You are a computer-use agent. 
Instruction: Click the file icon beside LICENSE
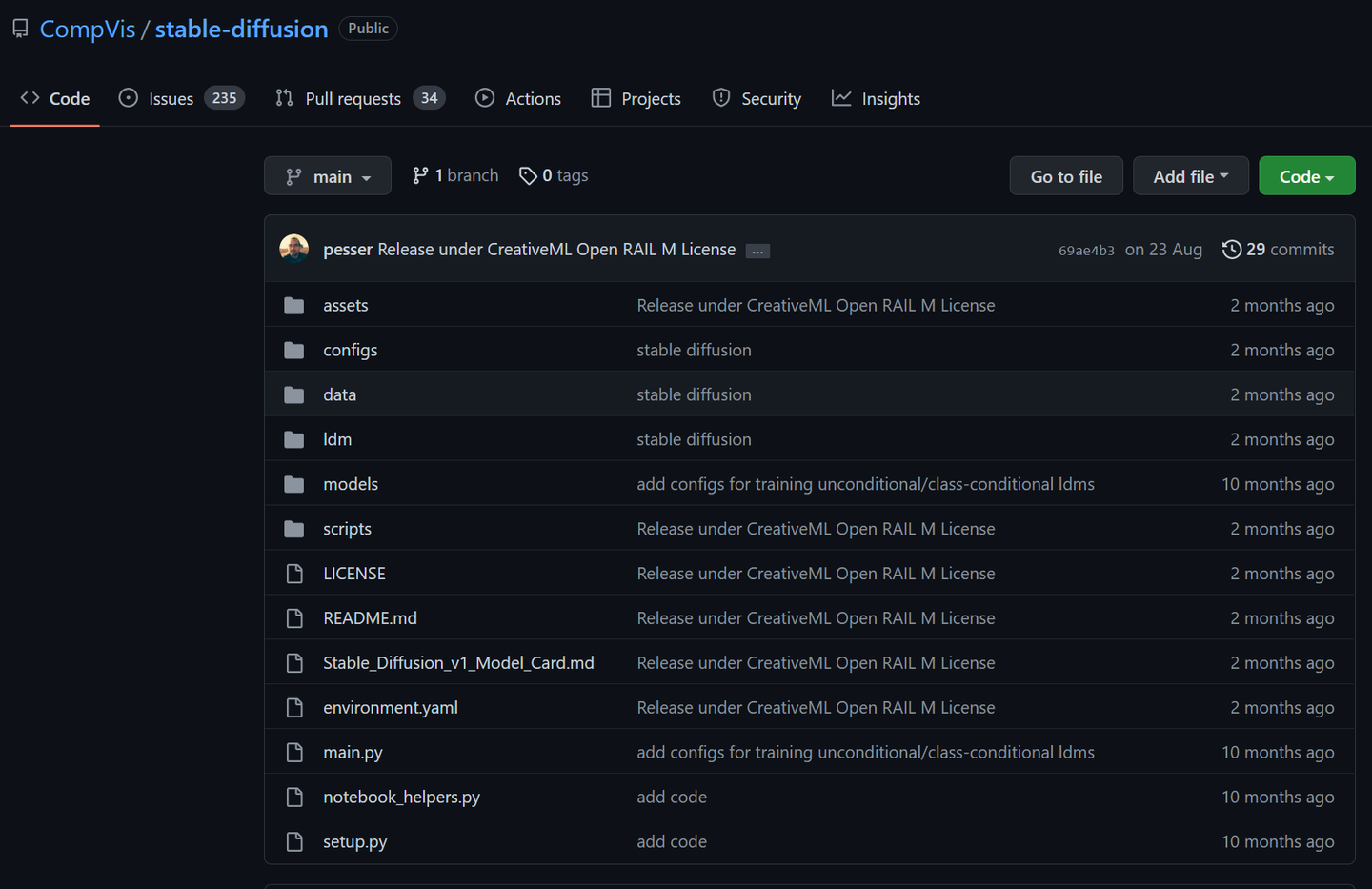click(x=294, y=574)
